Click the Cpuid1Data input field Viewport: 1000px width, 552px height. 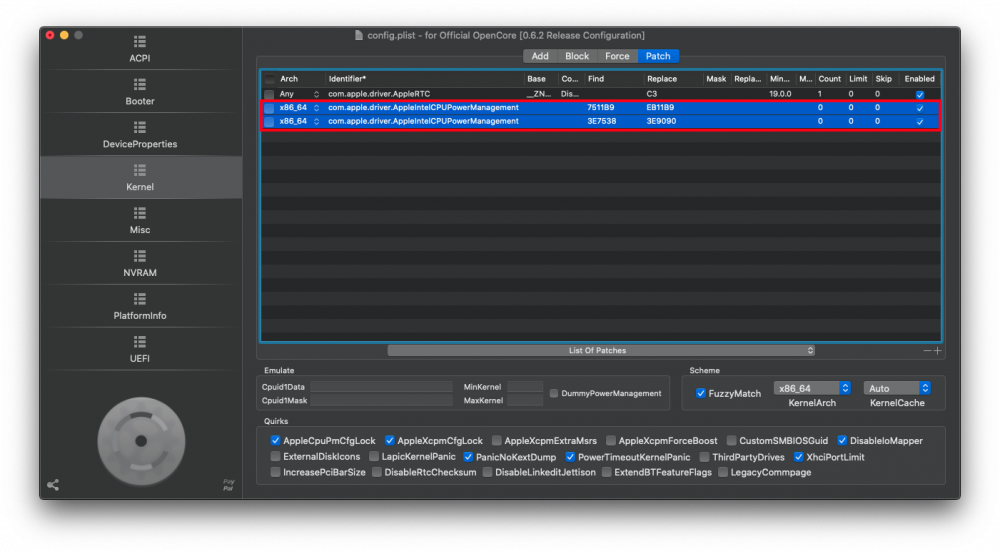(x=381, y=387)
